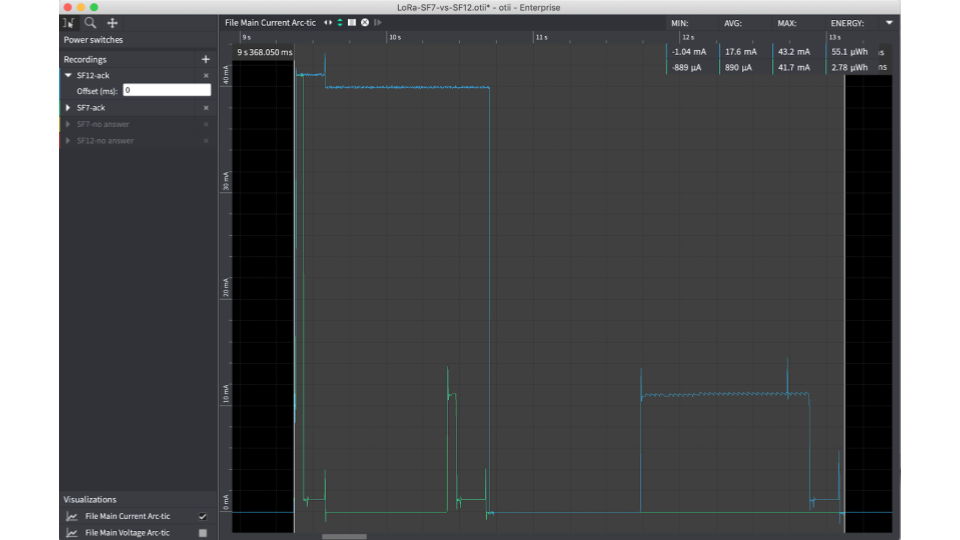Click the greyed play-forward icon

tap(378, 23)
